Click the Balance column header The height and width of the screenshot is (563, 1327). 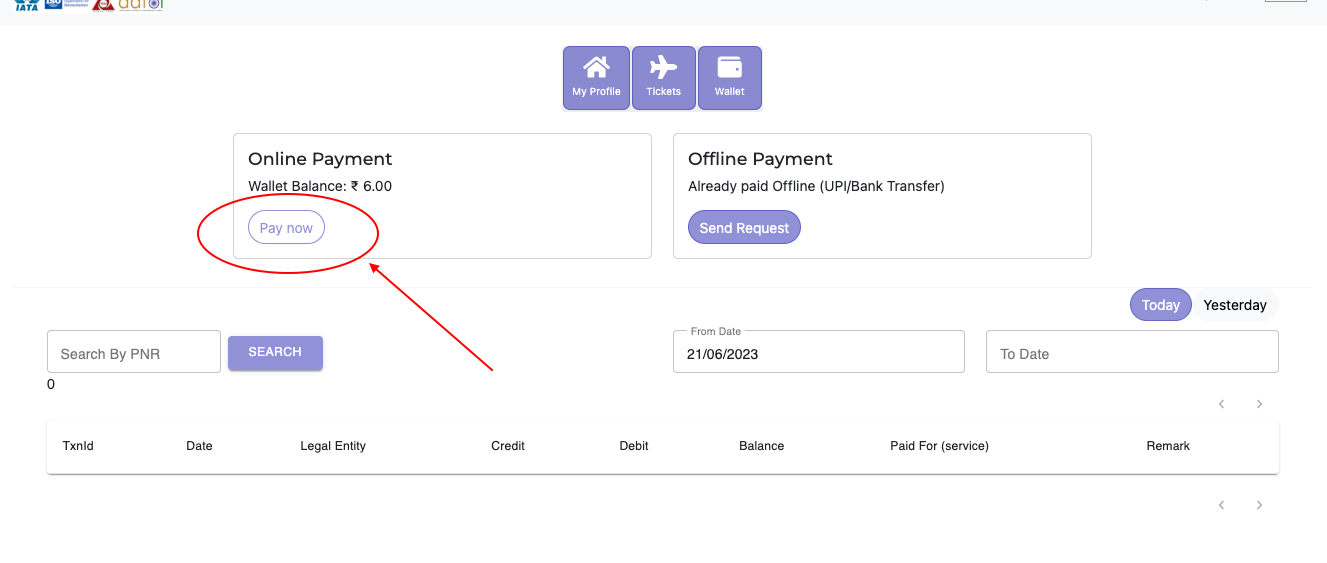click(x=761, y=446)
